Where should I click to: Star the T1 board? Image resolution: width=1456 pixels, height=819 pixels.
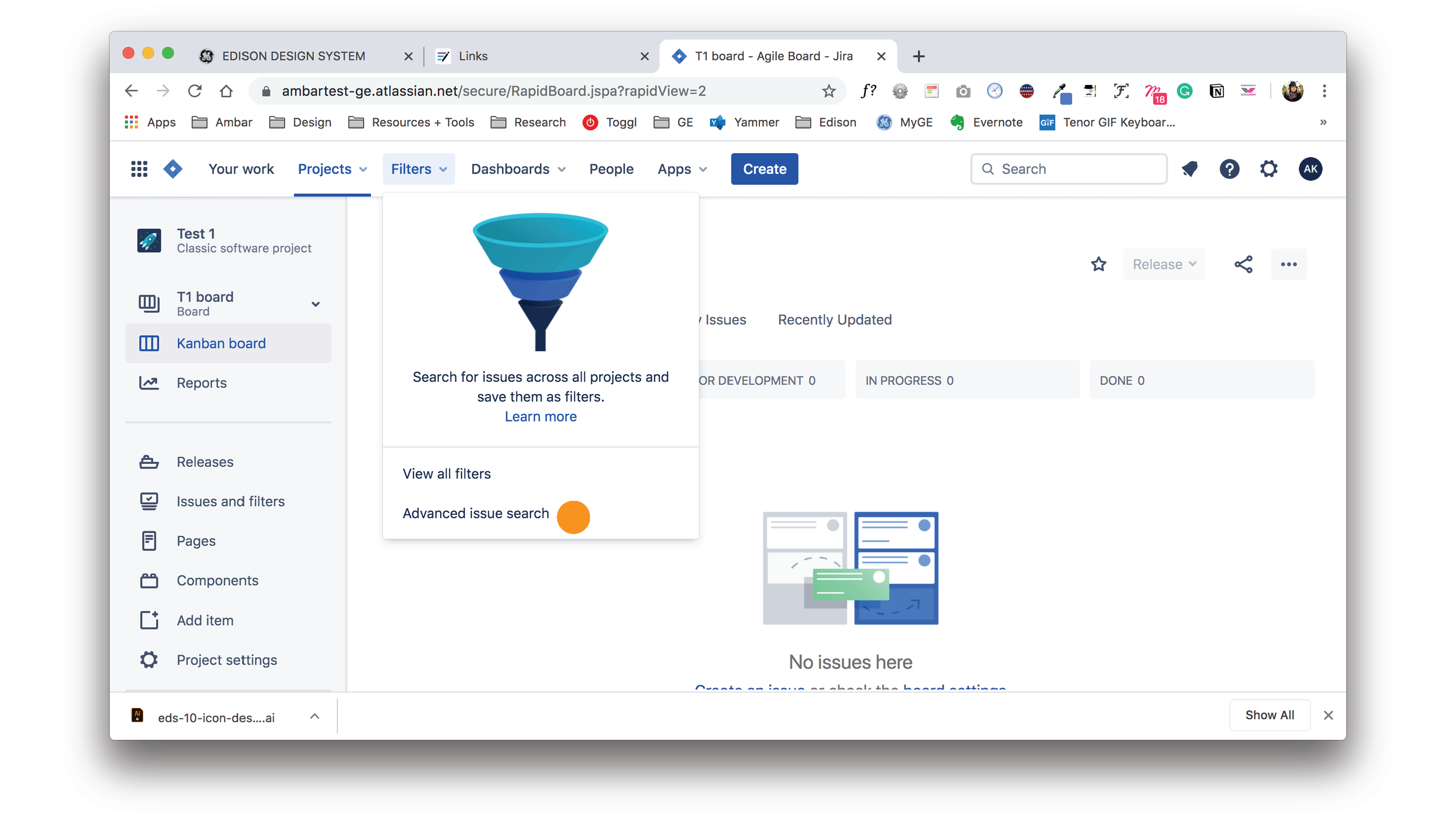tap(1098, 264)
